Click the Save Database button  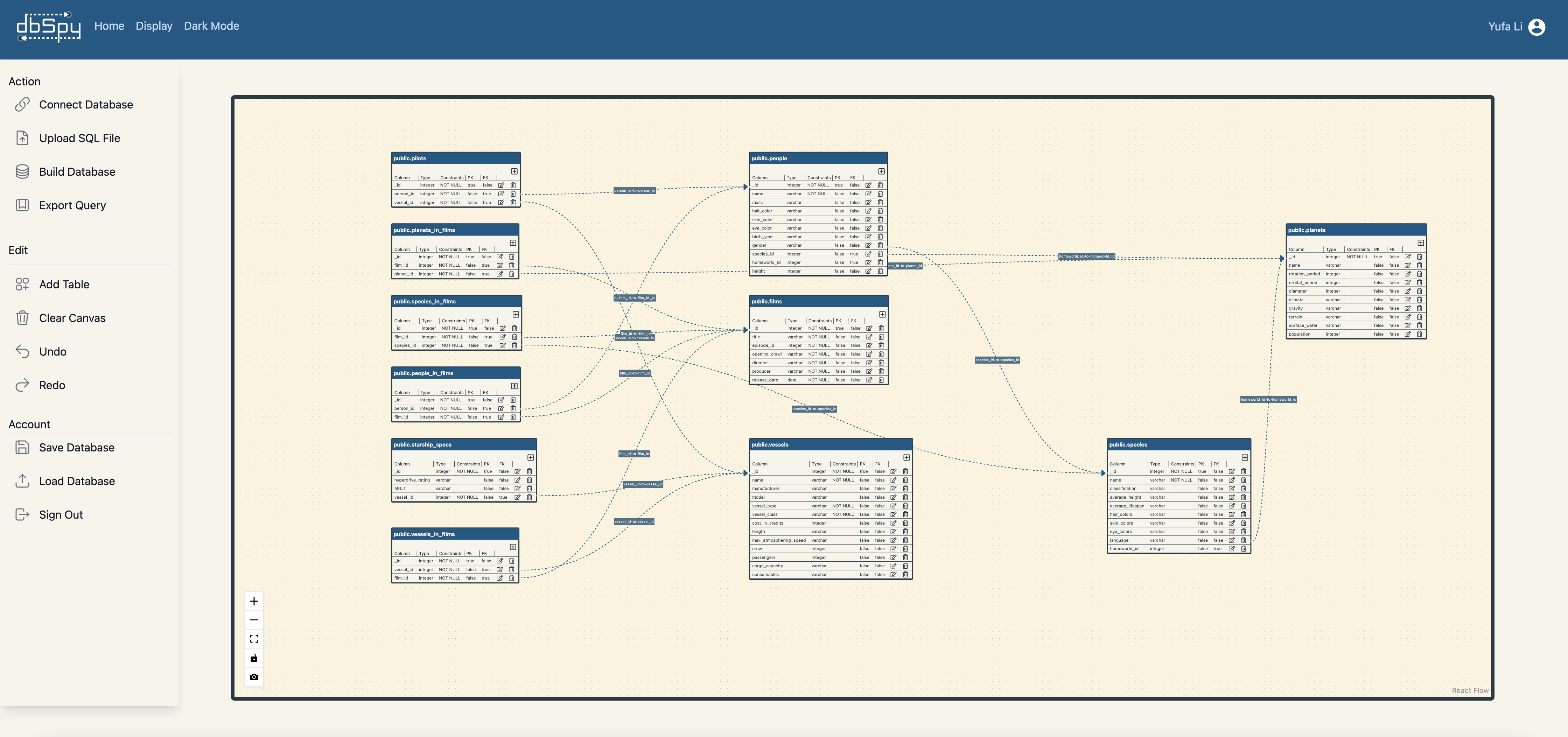pyautogui.click(x=77, y=447)
